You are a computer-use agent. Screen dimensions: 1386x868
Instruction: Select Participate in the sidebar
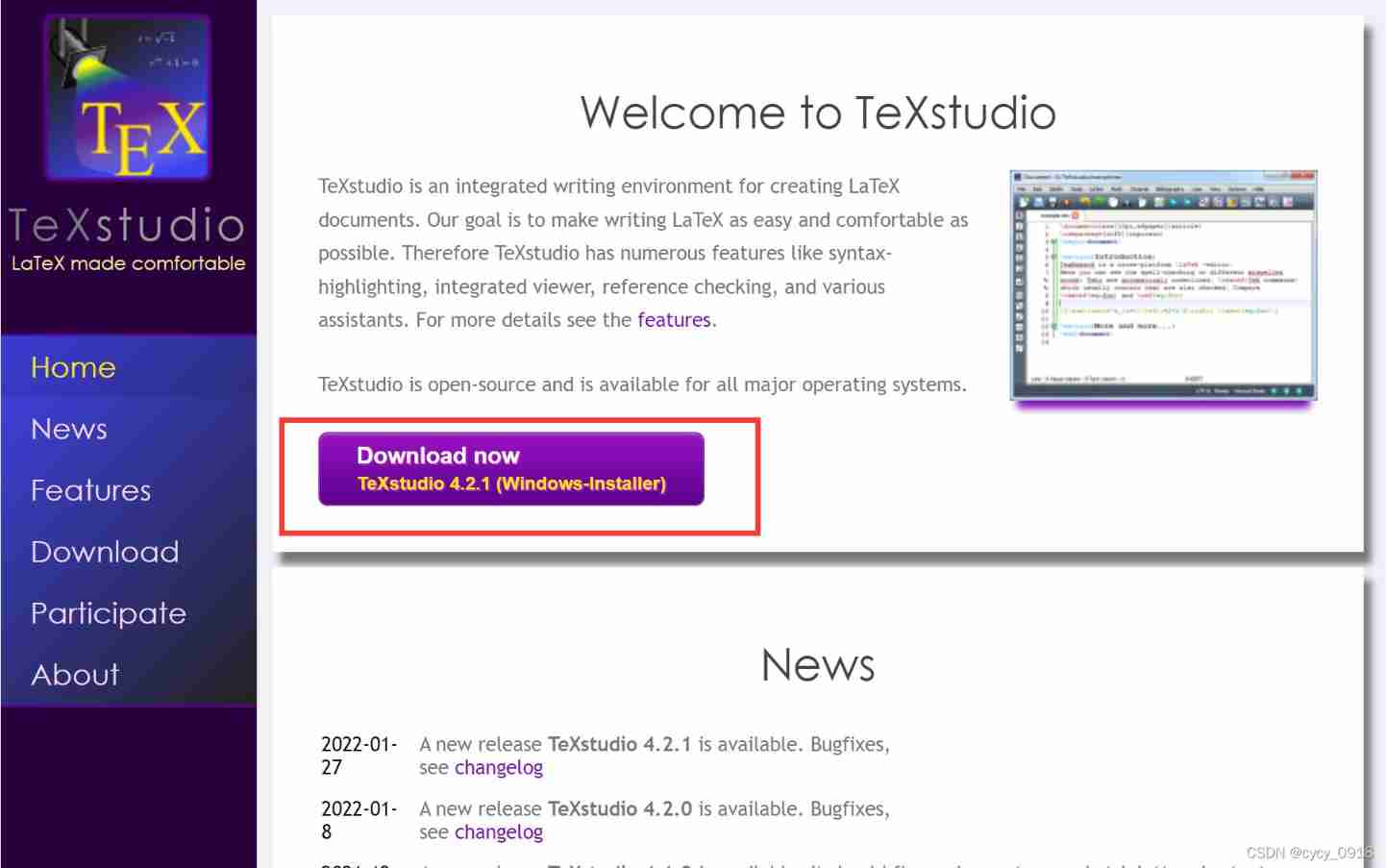(109, 613)
